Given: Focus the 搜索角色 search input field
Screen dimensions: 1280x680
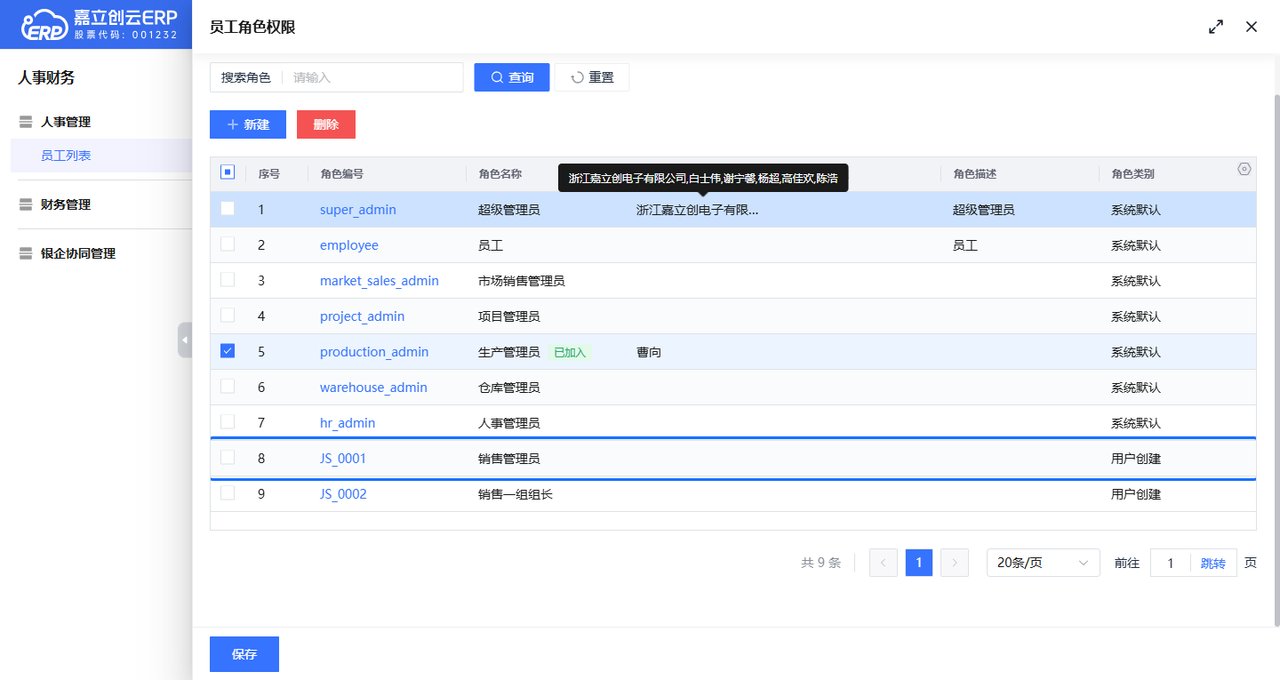Looking at the screenshot, I should 372,77.
